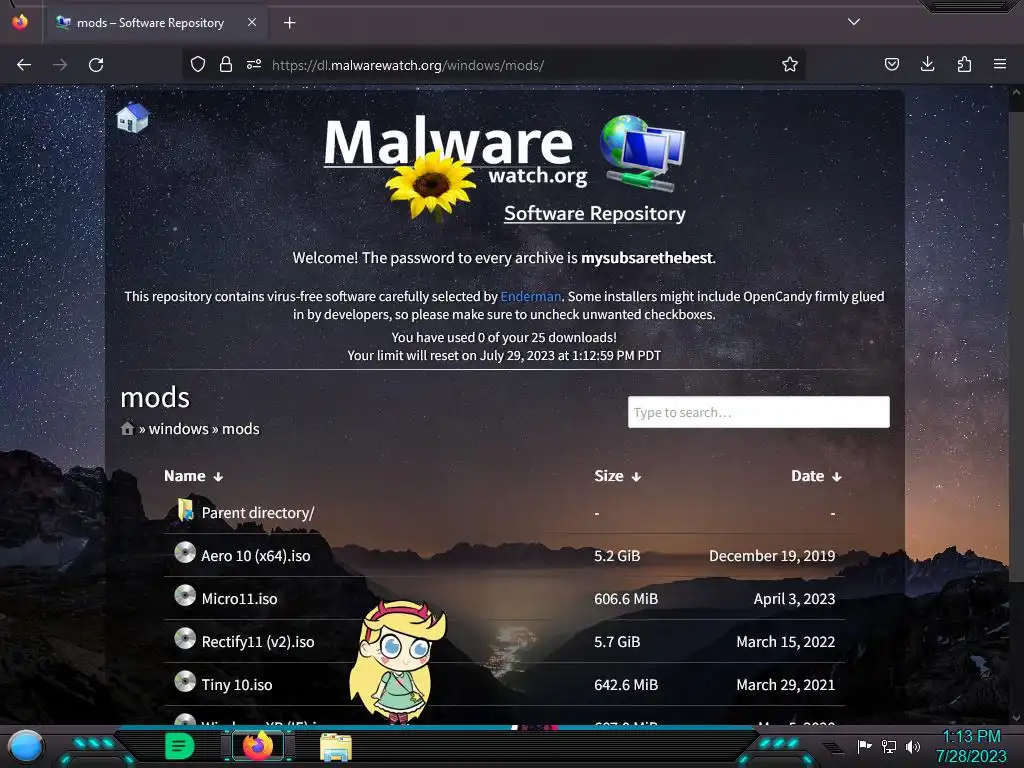Bookmark this page with the star icon
Viewport: 1024px width, 768px height.
click(x=790, y=64)
